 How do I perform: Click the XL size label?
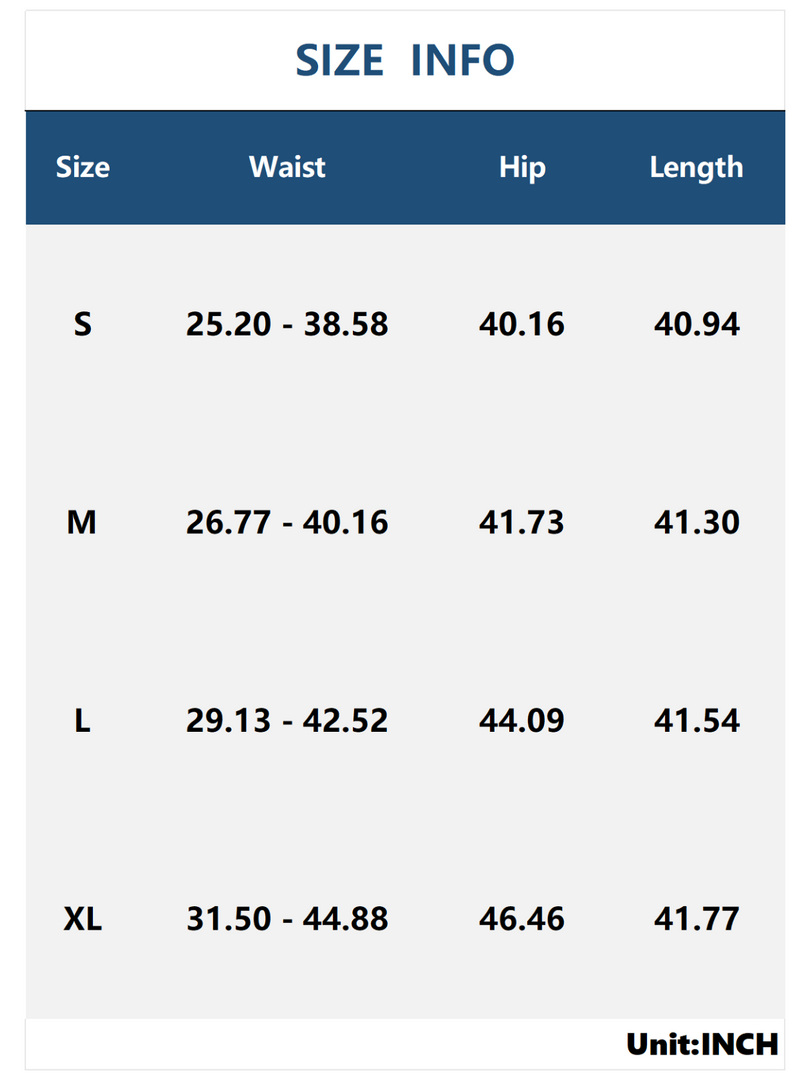[83, 919]
